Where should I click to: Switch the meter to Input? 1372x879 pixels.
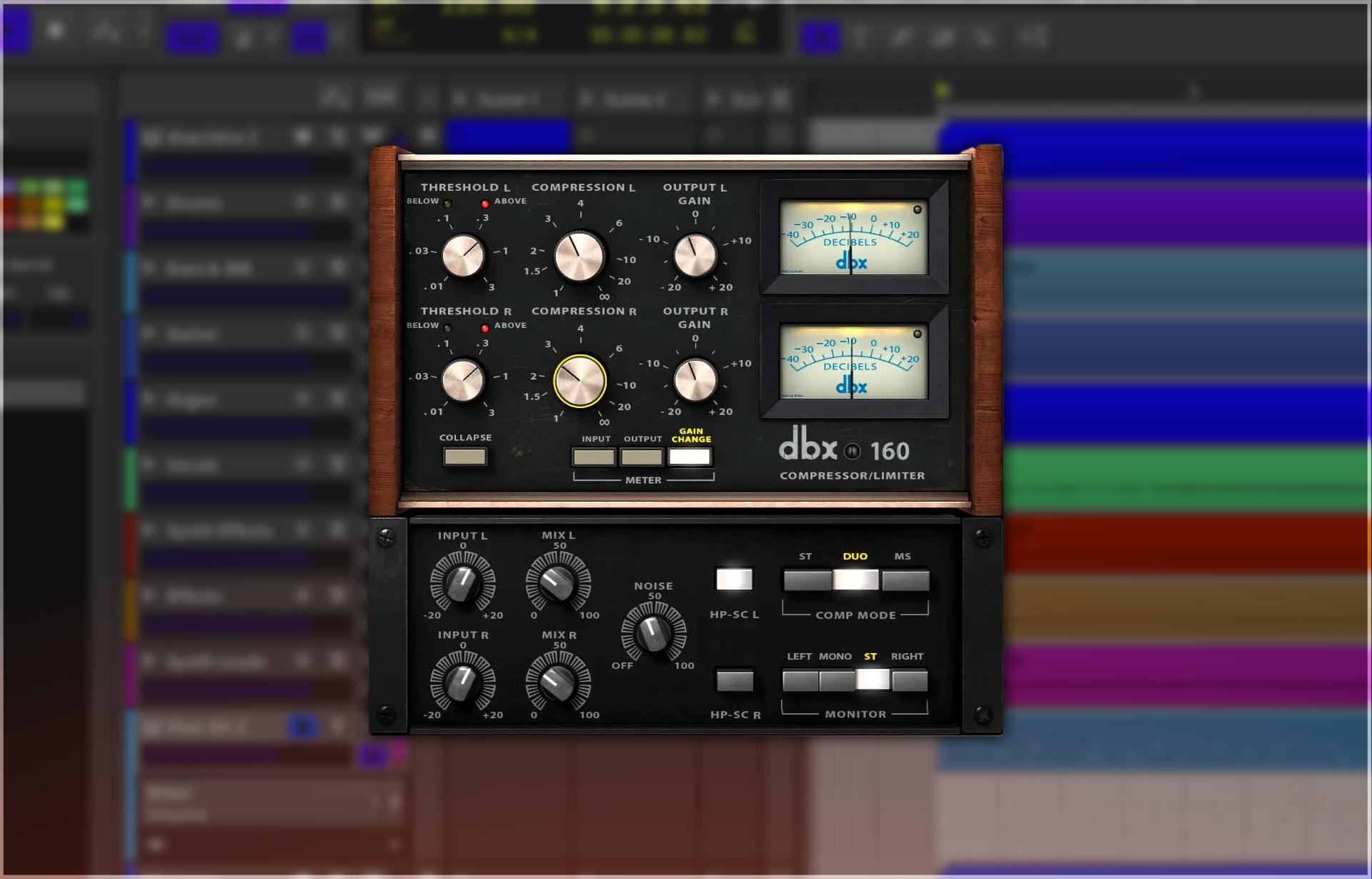click(594, 457)
